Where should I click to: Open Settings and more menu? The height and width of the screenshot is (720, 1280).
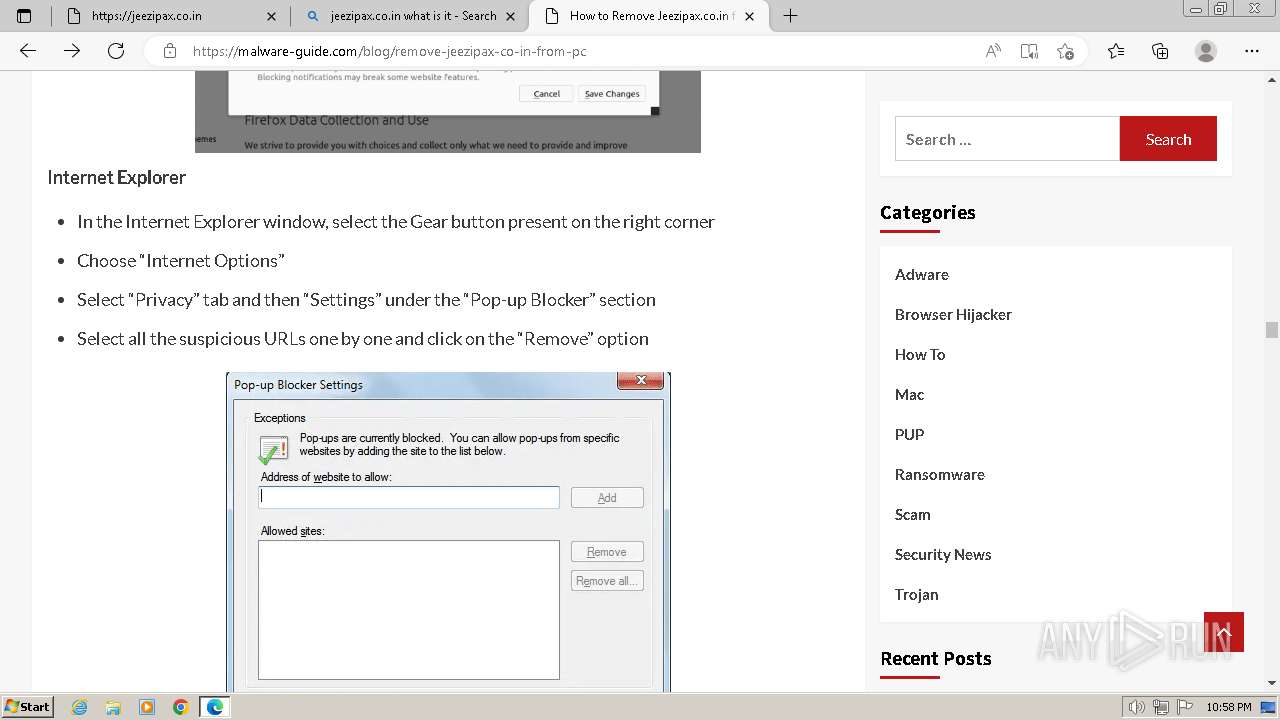(1252, 51)
